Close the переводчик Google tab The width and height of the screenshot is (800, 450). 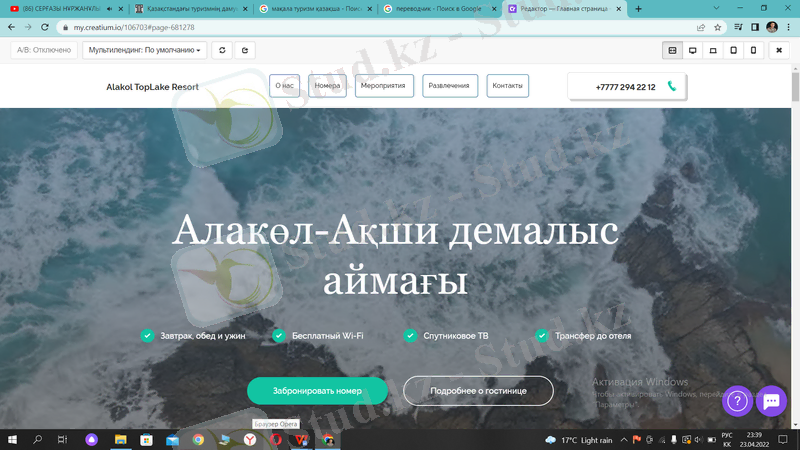[x=494, y=9]
